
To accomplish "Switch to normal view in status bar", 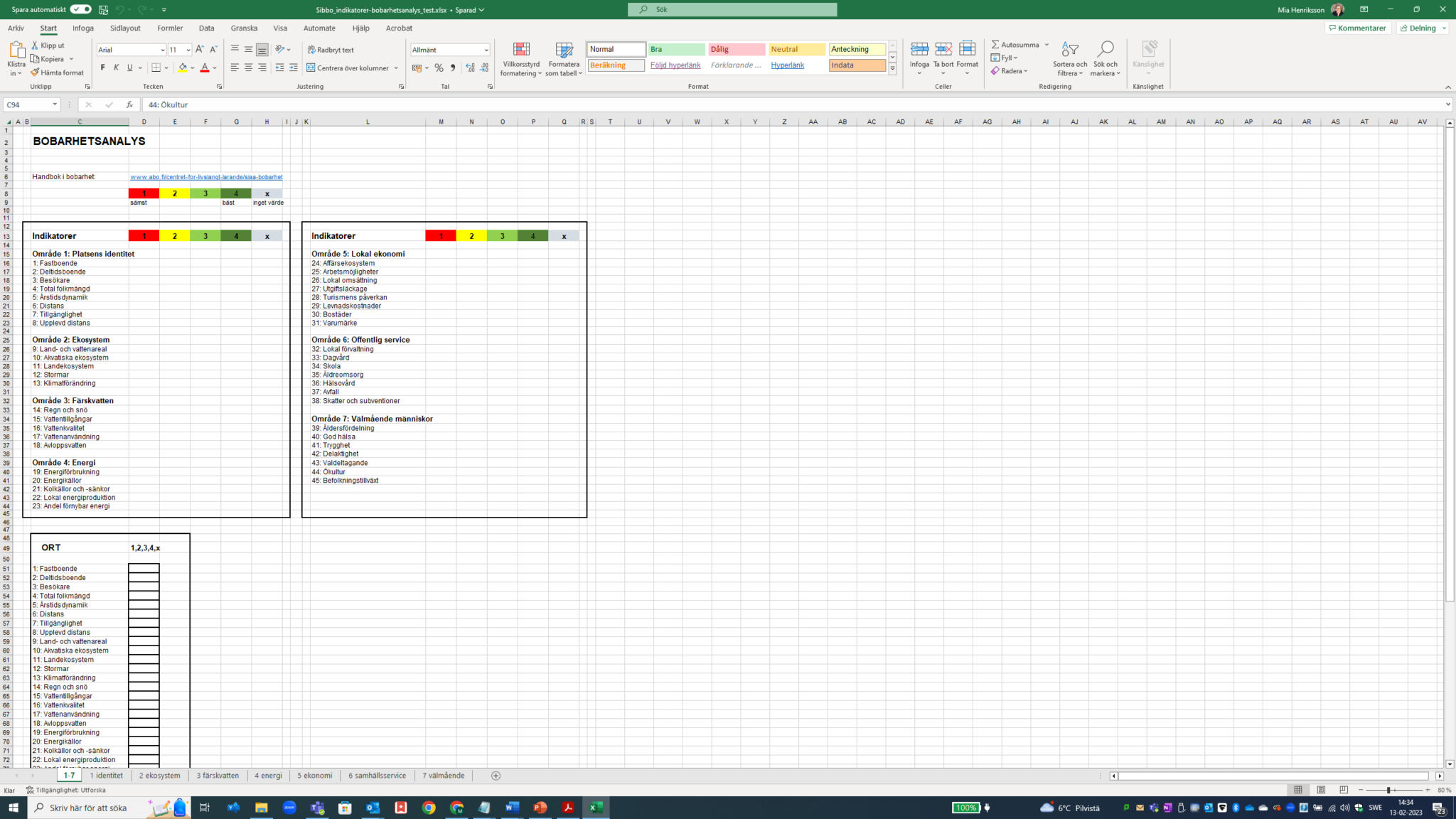I will (x=1298, y=790).
